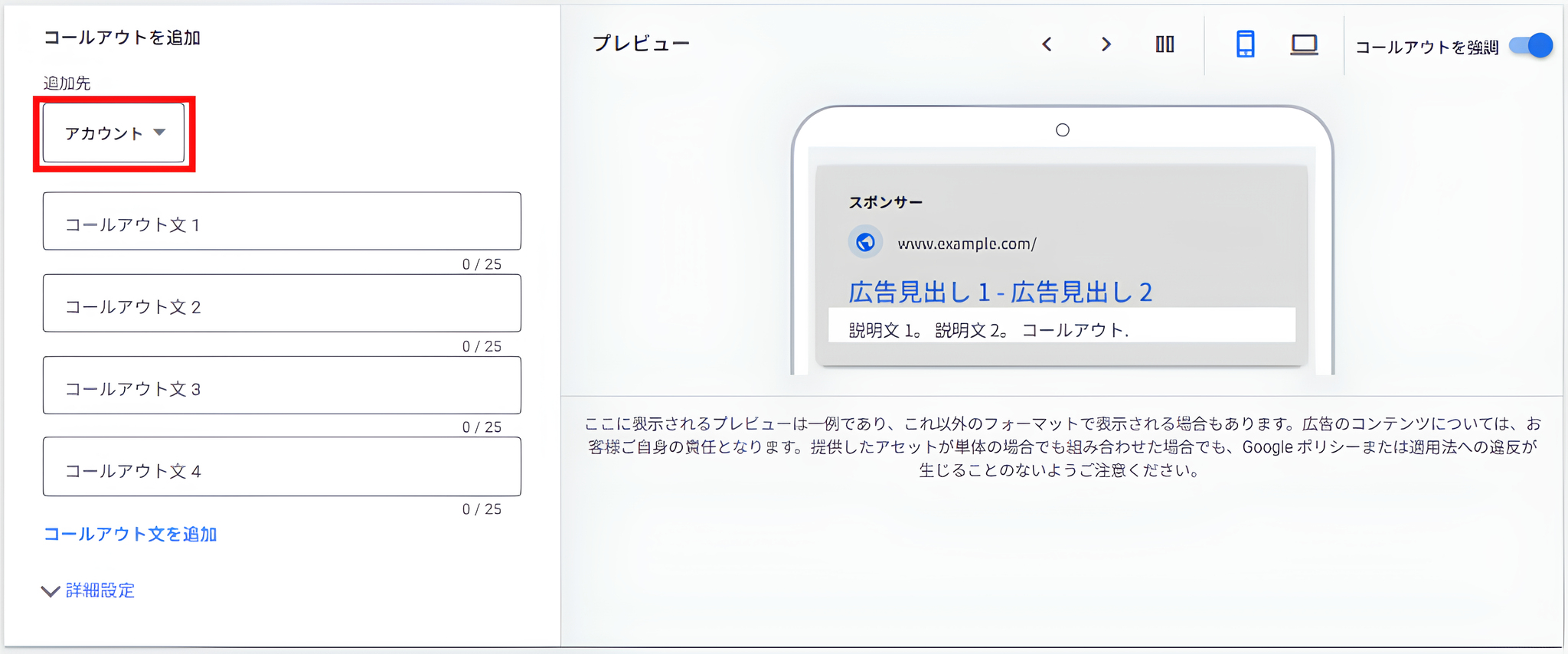Open the アカウント dropdown

pyautogui.click(x=114, y=133)
